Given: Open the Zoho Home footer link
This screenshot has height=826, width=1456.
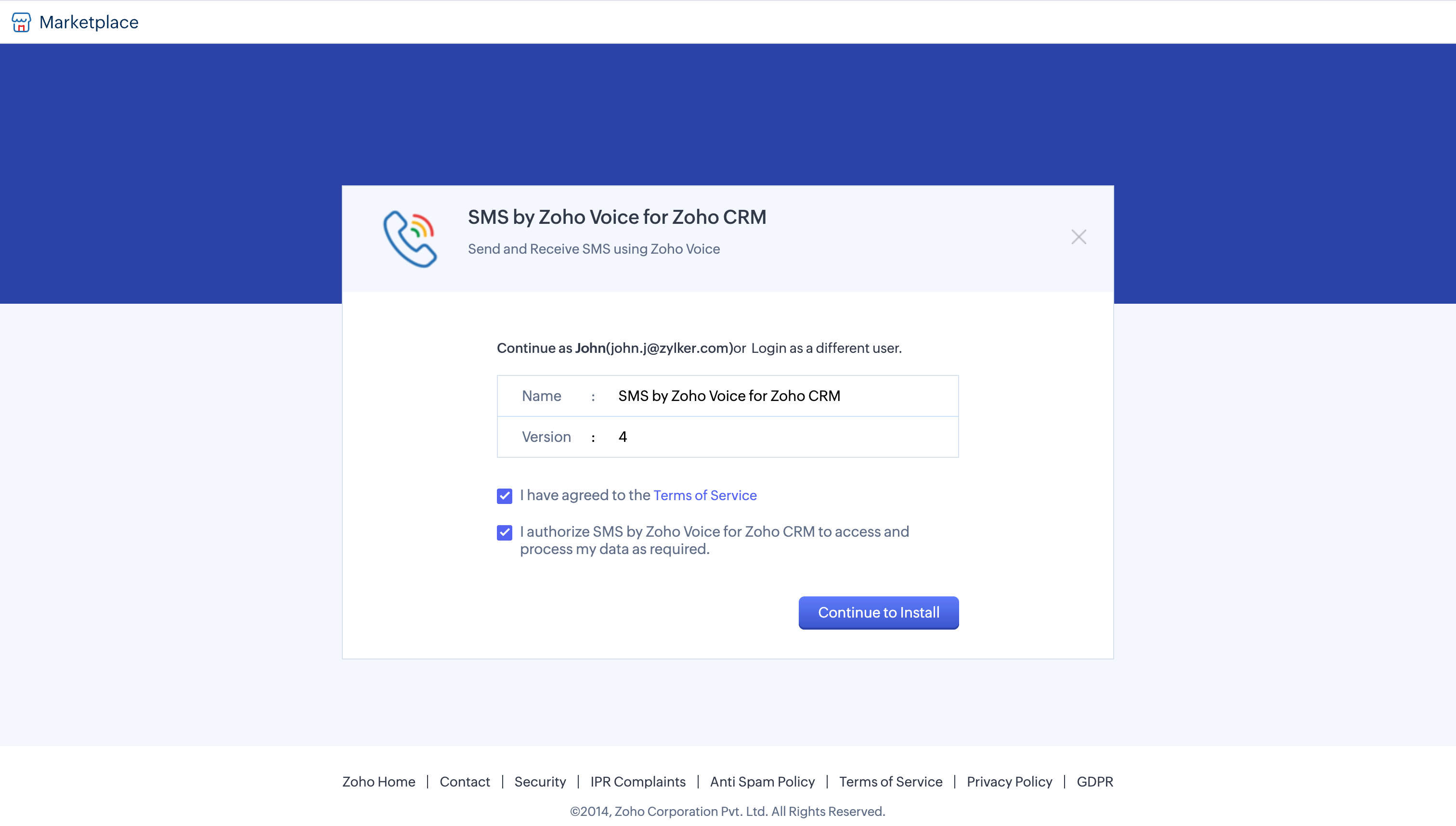Looking at the screenshot, I should (x=378, y=781).
